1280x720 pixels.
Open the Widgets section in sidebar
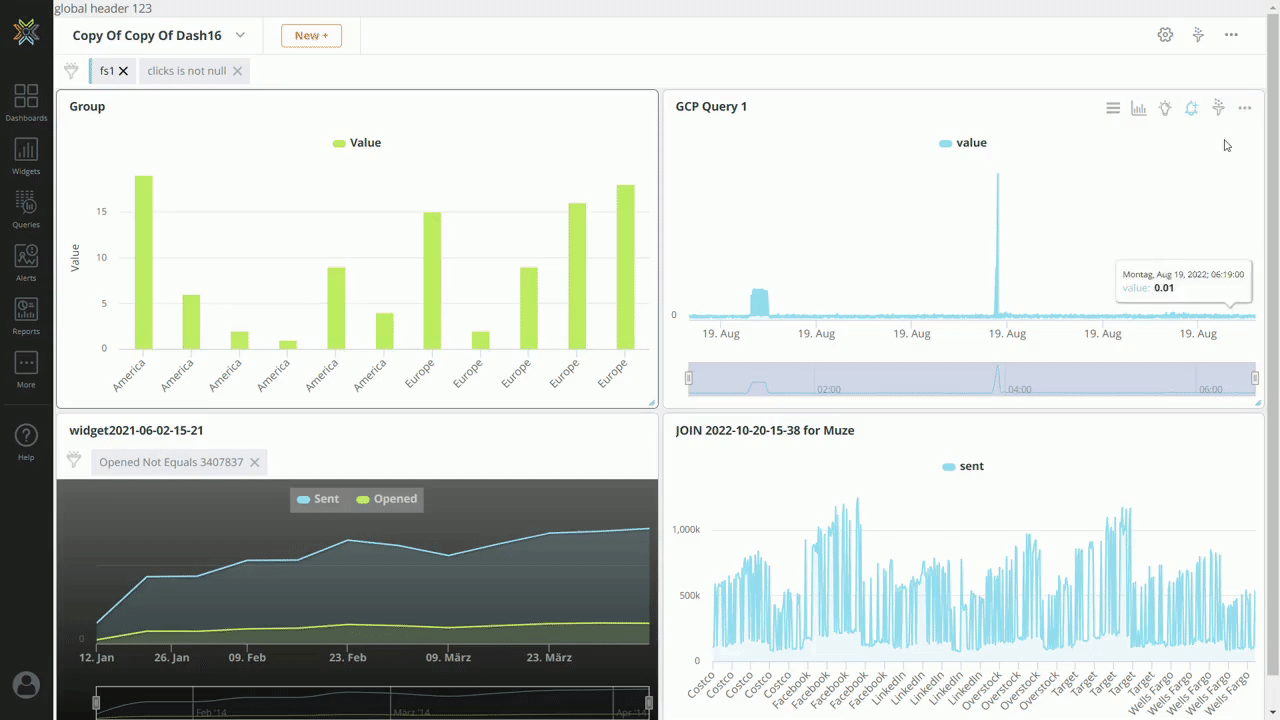pyautogui.click(x=26, y=156)
